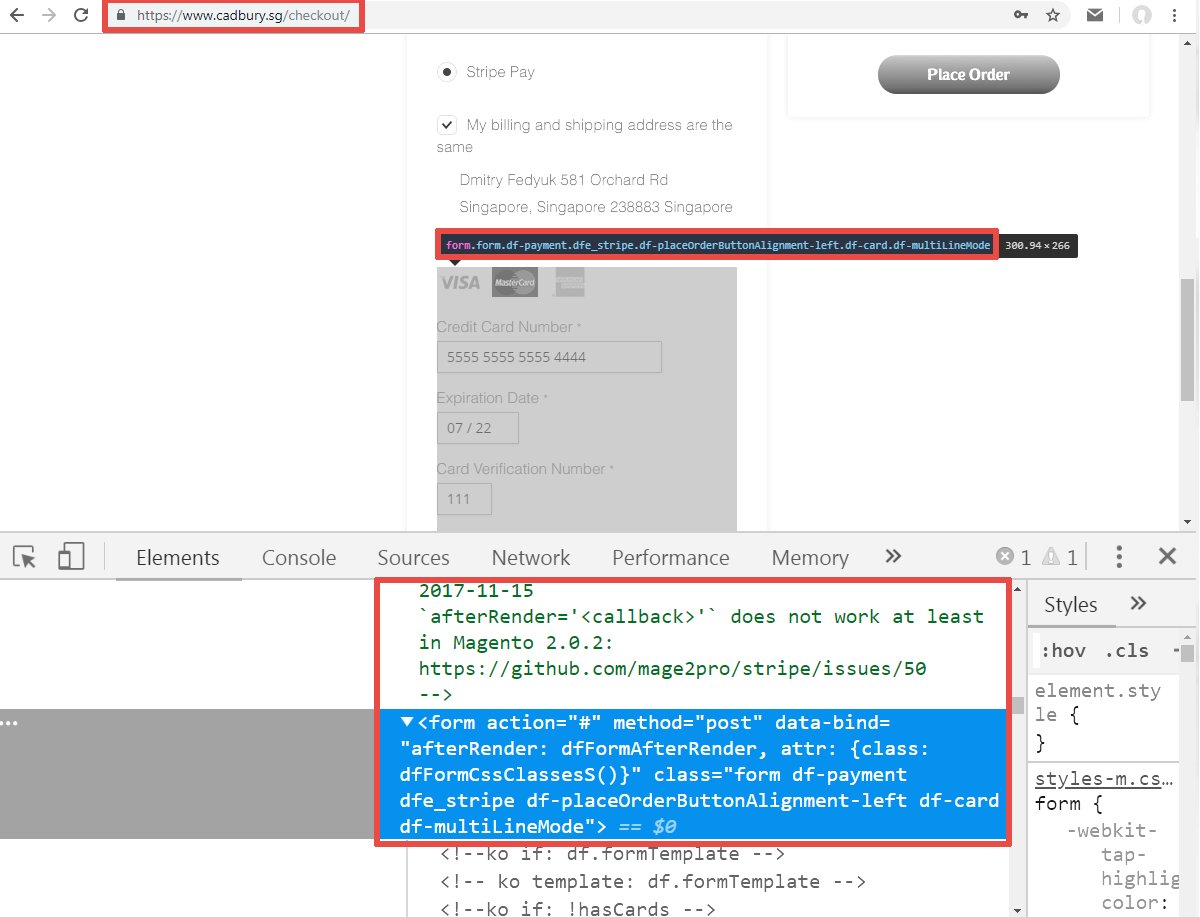Viewport: 1200px width, 917px height.
Task: Click the 'Singapore, Singapore 238883' address line
Action: (x=596, y=207)
